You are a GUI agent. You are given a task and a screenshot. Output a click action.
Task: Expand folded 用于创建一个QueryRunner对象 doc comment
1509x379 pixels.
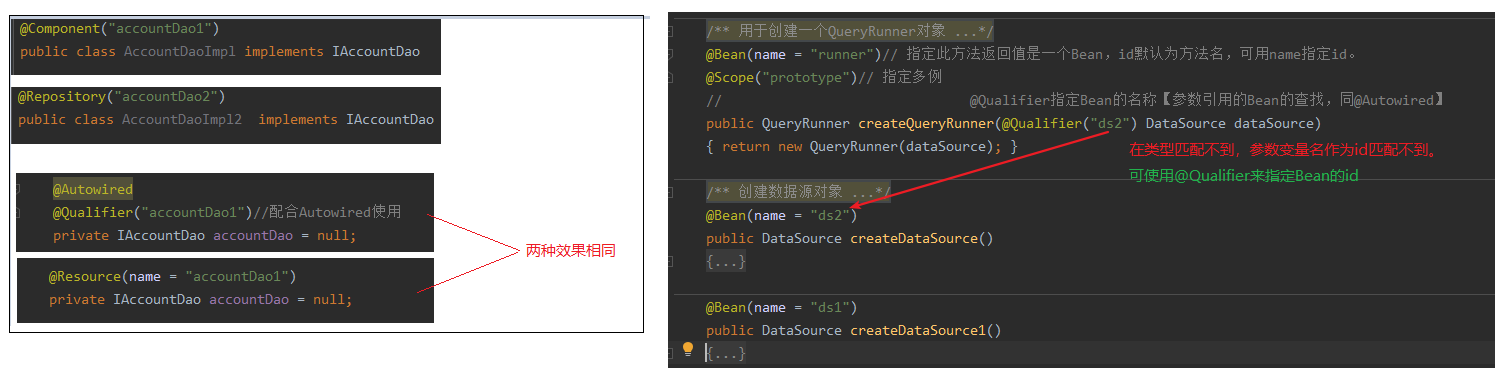[x=850, y=32]
